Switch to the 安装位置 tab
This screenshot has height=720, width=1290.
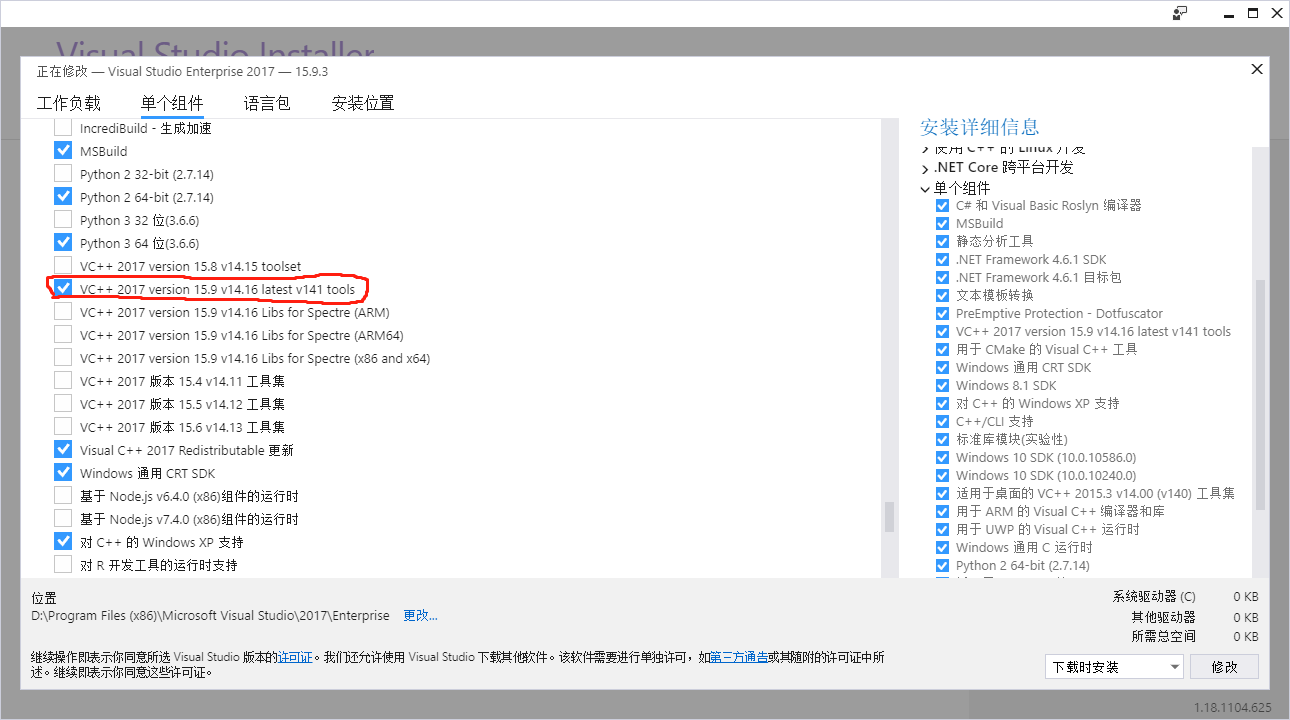362,102
